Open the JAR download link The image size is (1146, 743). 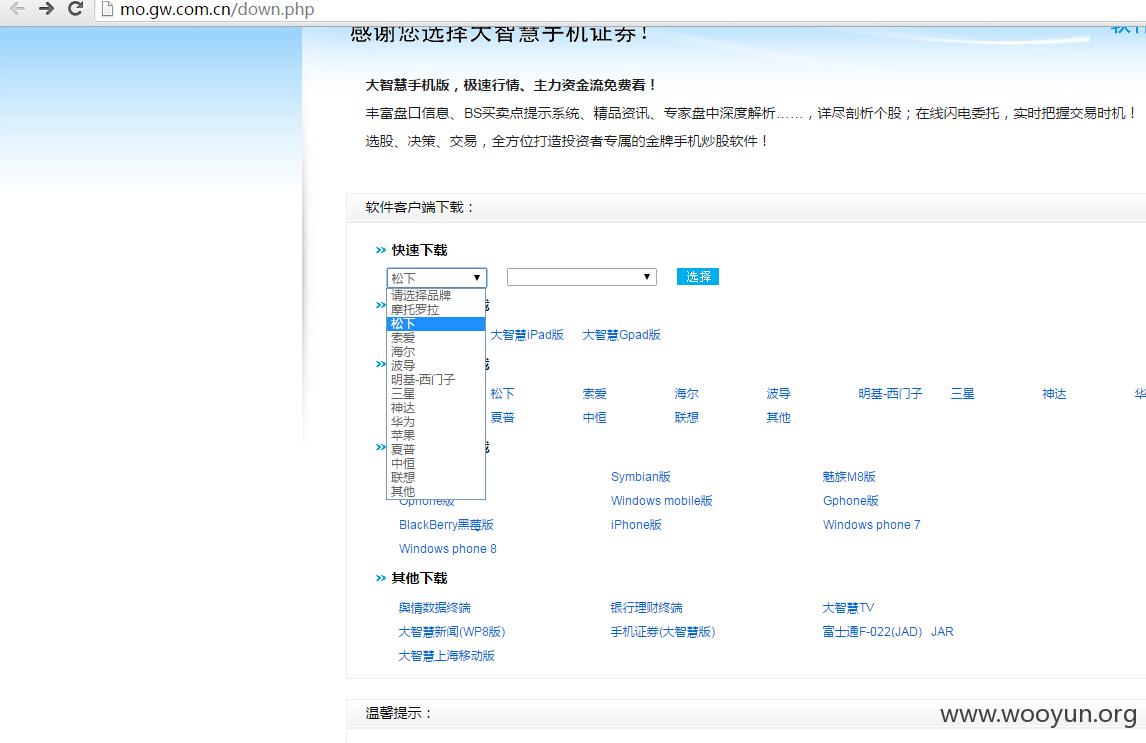[942, 632]
